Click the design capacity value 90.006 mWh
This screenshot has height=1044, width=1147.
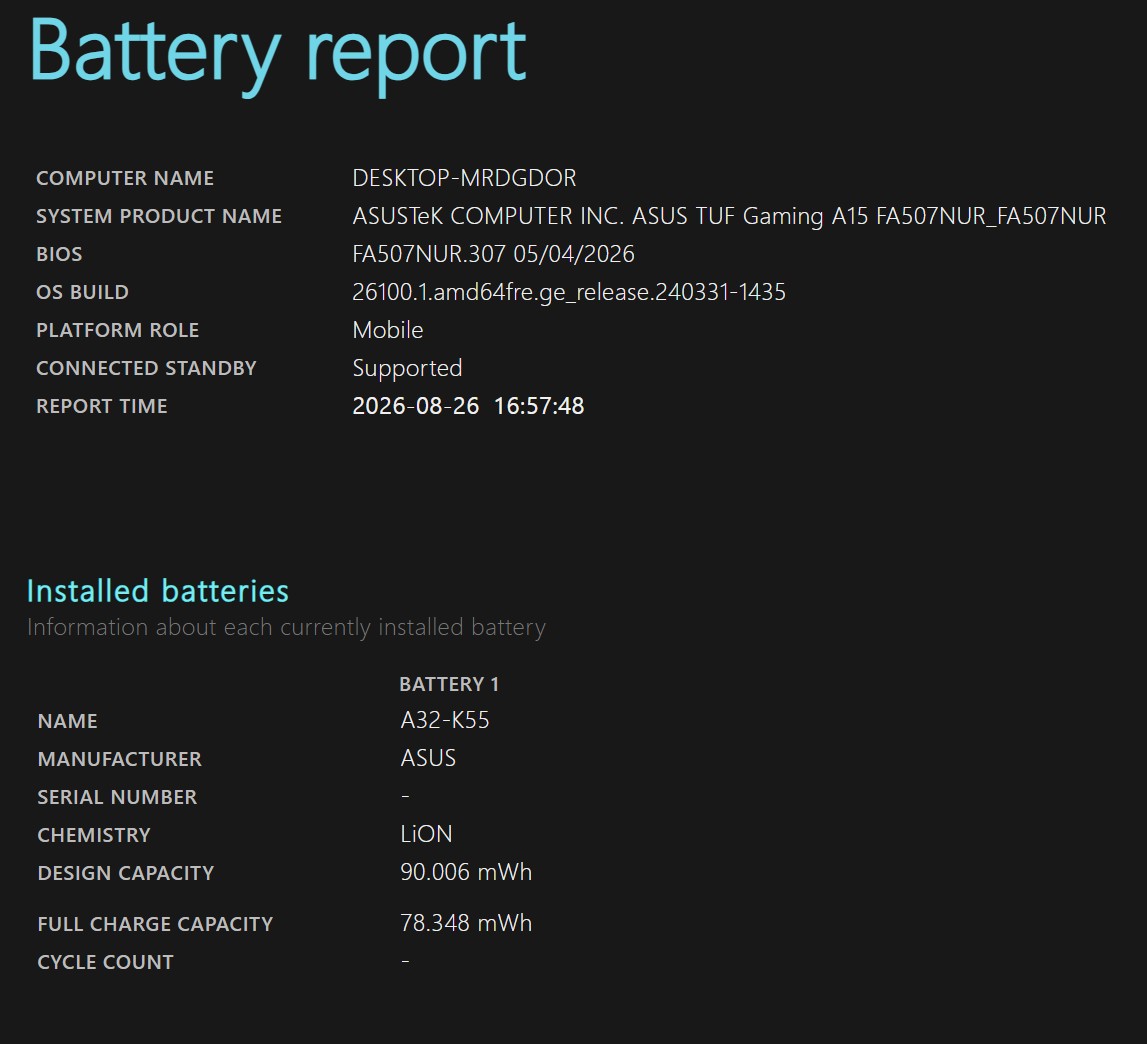(x=466, y=872)
